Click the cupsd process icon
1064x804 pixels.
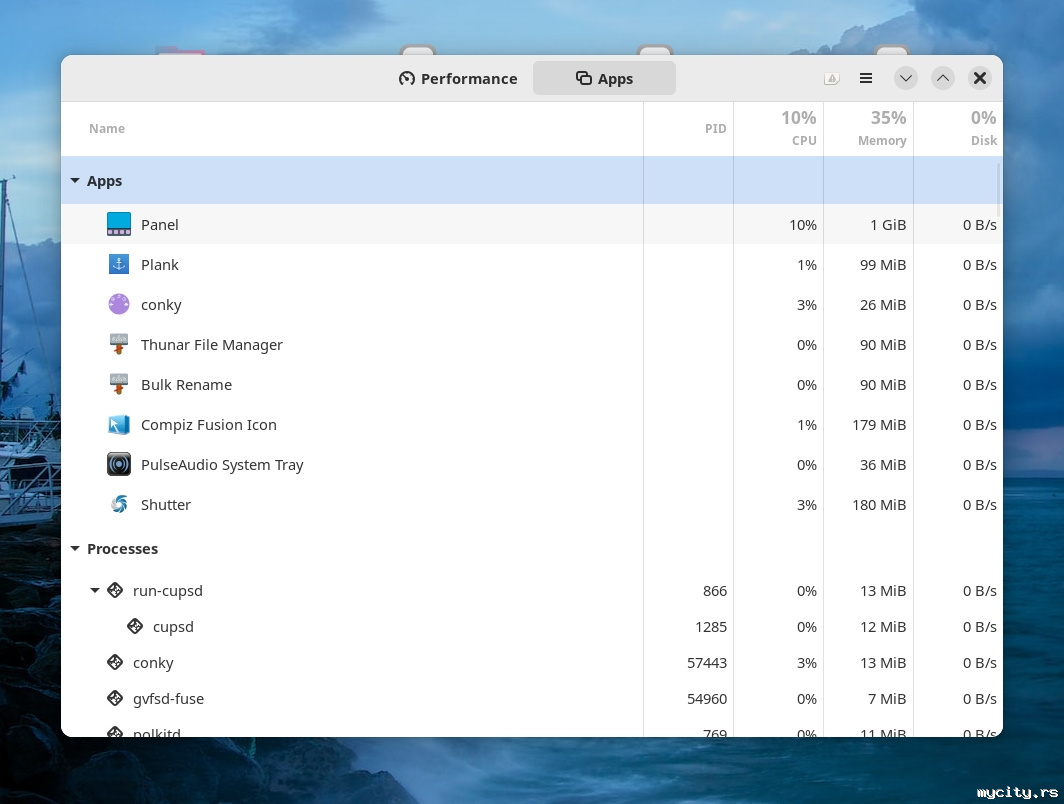click(x=135, y=626)
